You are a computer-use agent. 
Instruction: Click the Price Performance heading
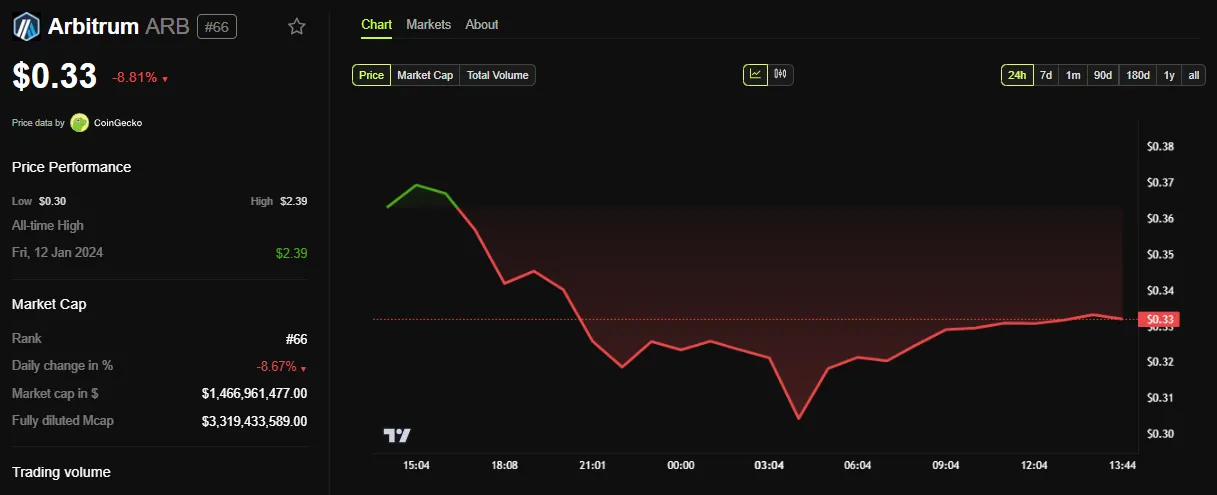pos(72,167)
